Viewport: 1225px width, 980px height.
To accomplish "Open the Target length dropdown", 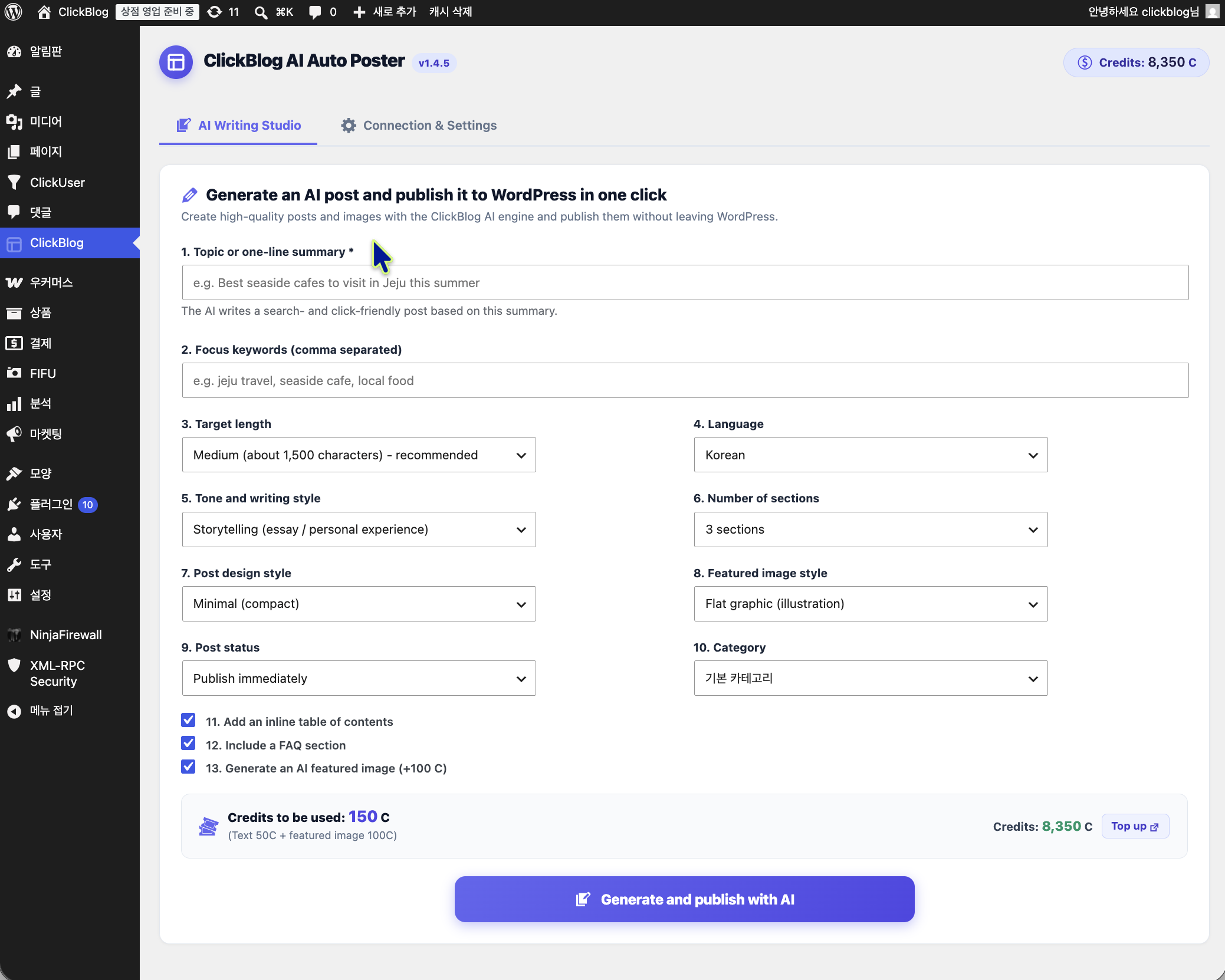I will coord(359,455).
